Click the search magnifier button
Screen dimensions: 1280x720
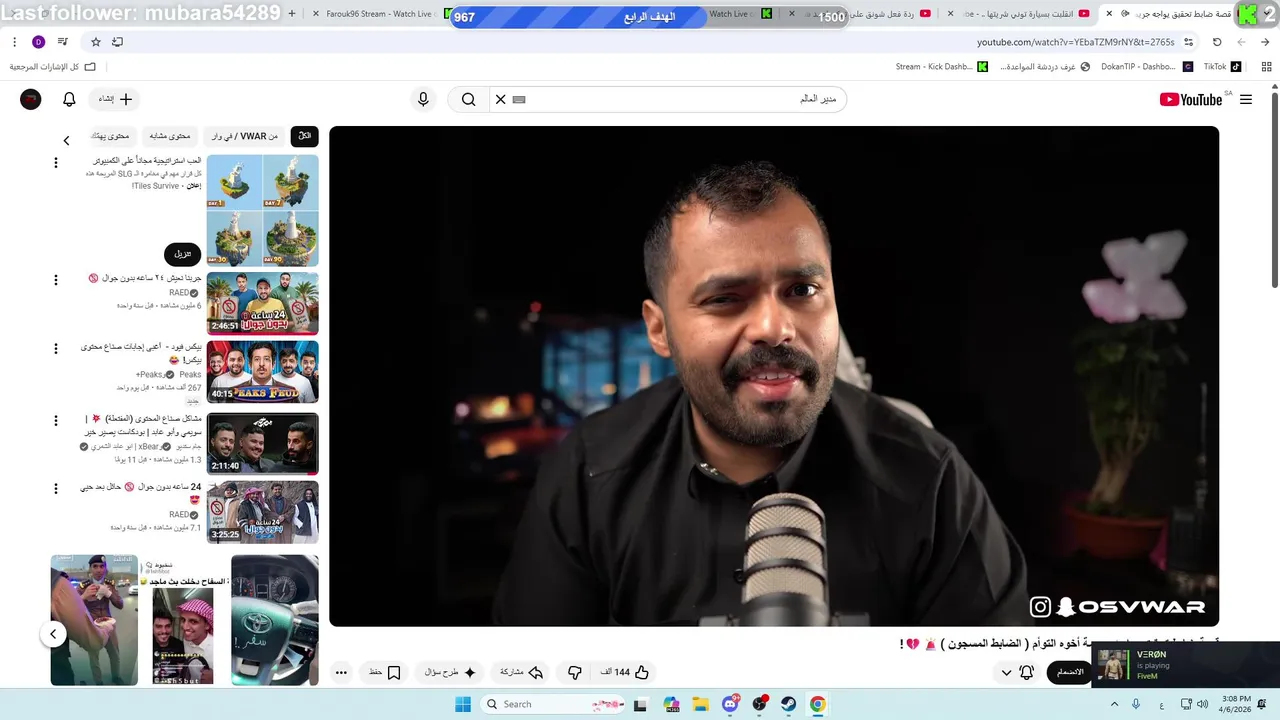468,99
